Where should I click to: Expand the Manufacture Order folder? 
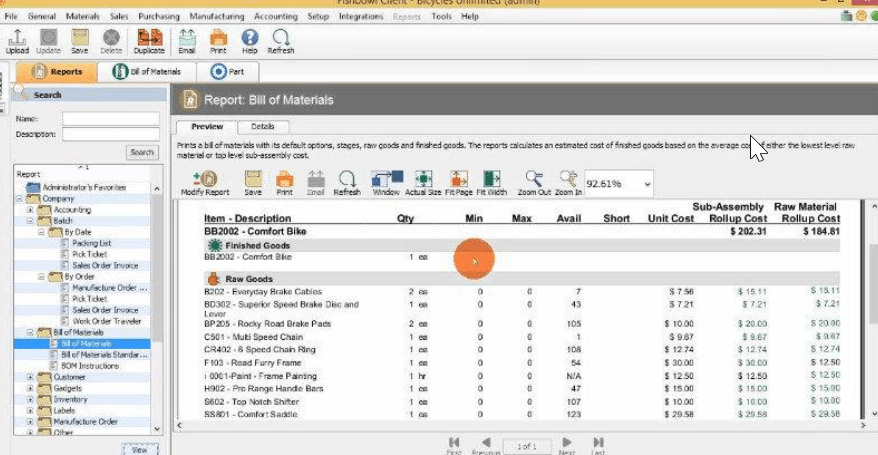click(x=30, y=422)
